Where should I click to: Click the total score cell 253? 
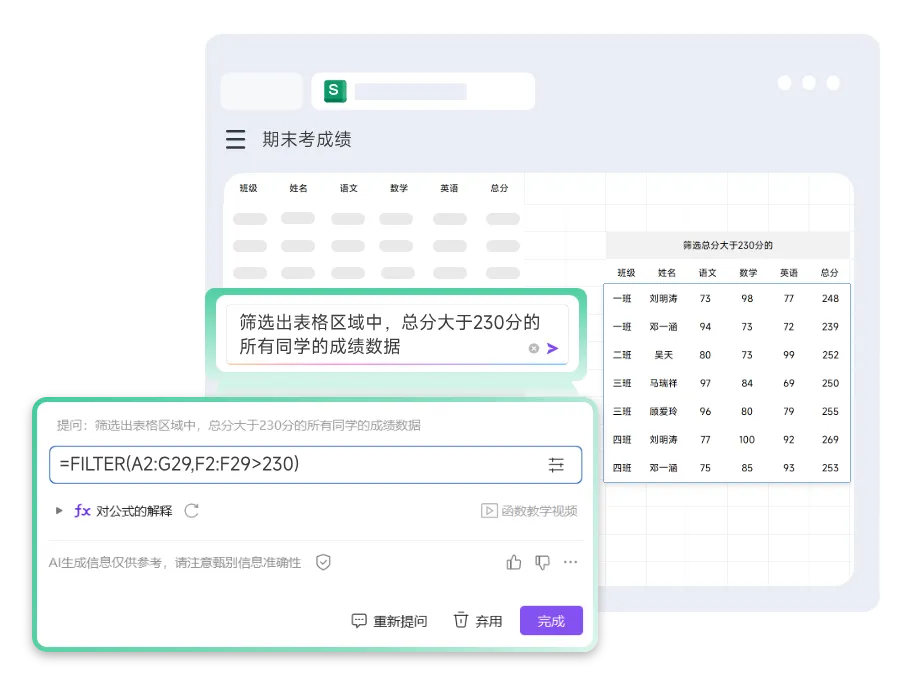[830, 468]
